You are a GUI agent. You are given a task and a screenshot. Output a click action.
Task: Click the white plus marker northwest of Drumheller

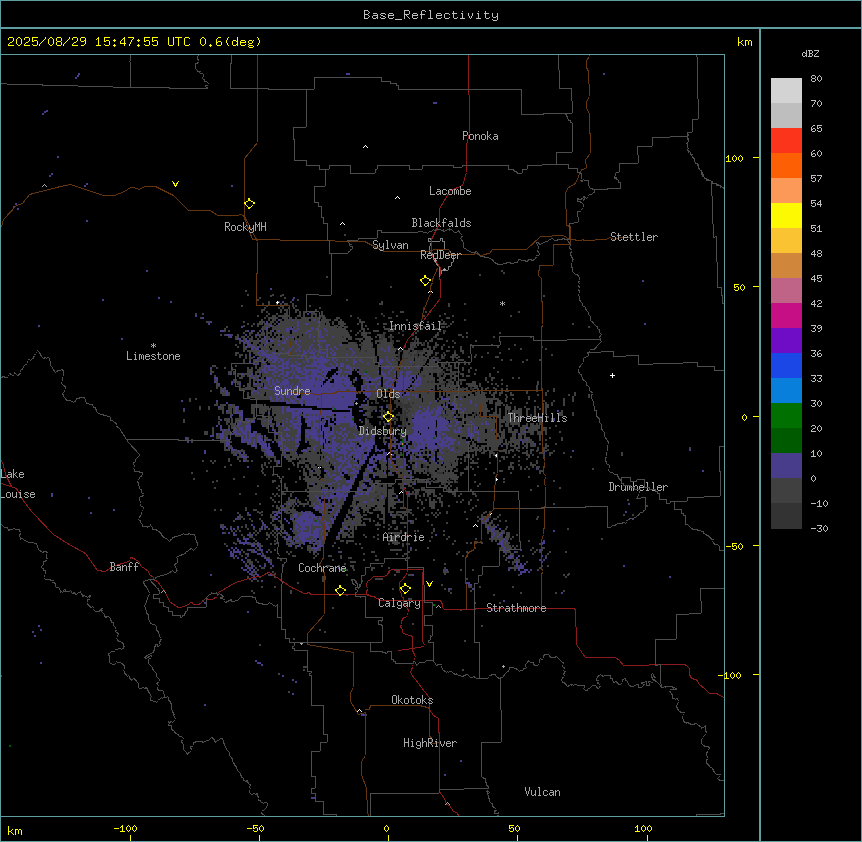[x=612, y=375]
